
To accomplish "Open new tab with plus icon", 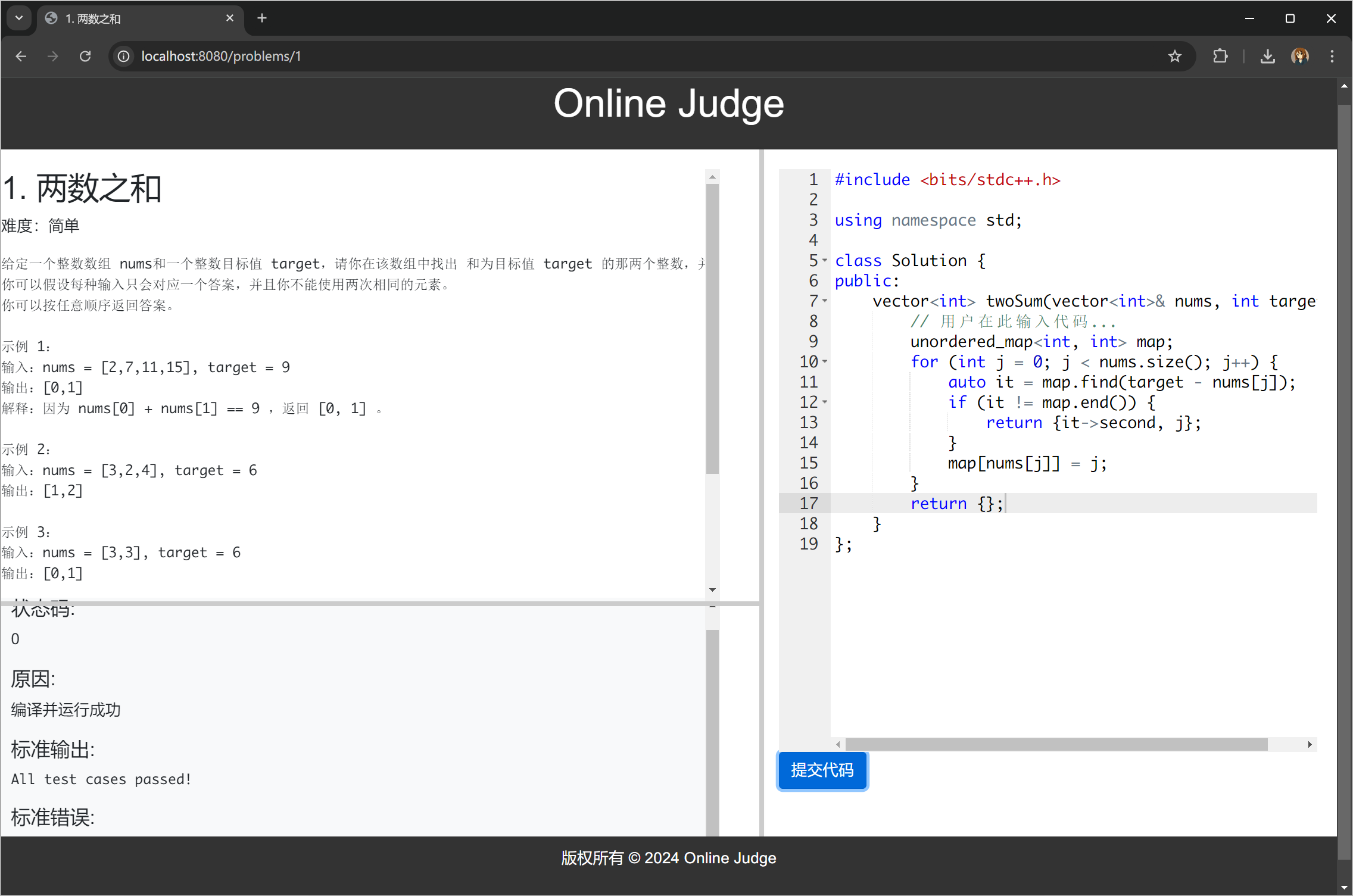I will [262, 18].
